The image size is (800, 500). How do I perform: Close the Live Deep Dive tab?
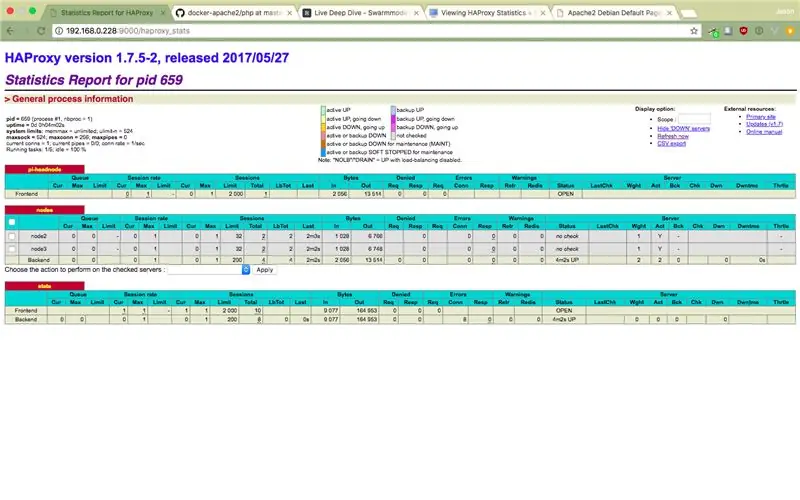[416, 13]
